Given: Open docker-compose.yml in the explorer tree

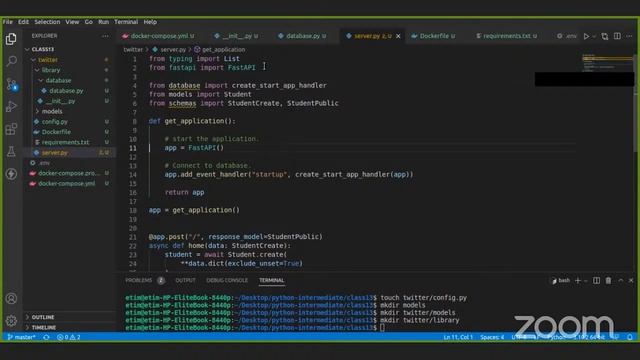Looking at the screenshot, I should point(66,184).
